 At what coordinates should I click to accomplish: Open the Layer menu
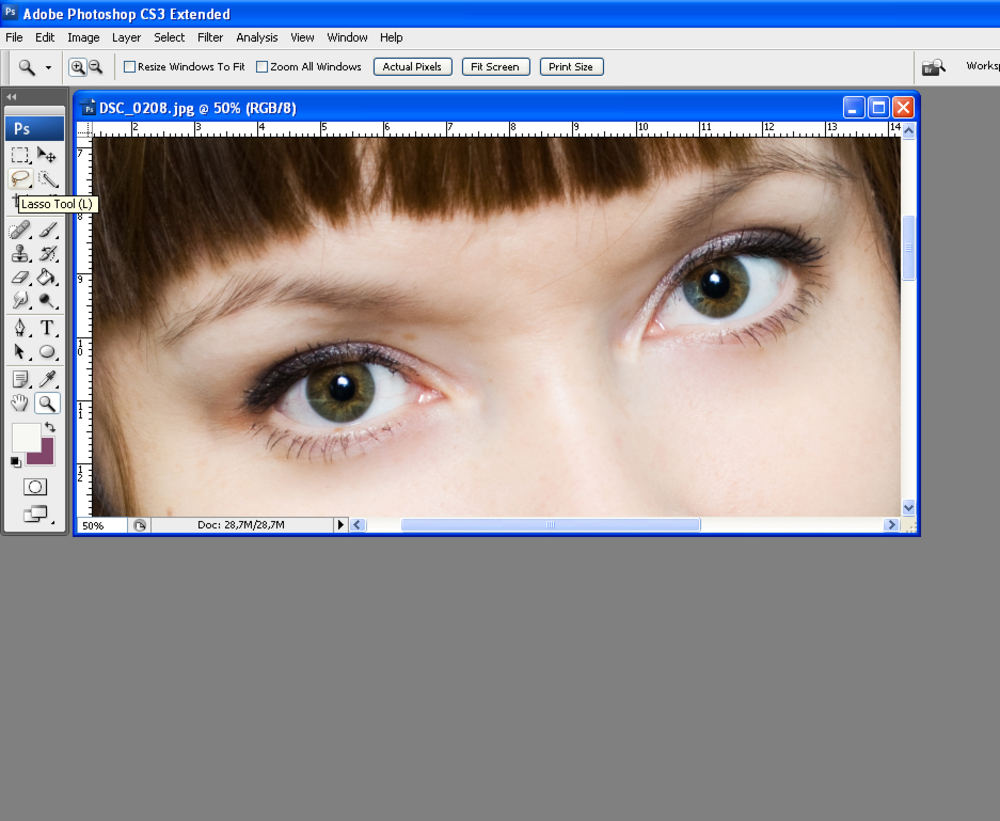[x=126, y=37]
